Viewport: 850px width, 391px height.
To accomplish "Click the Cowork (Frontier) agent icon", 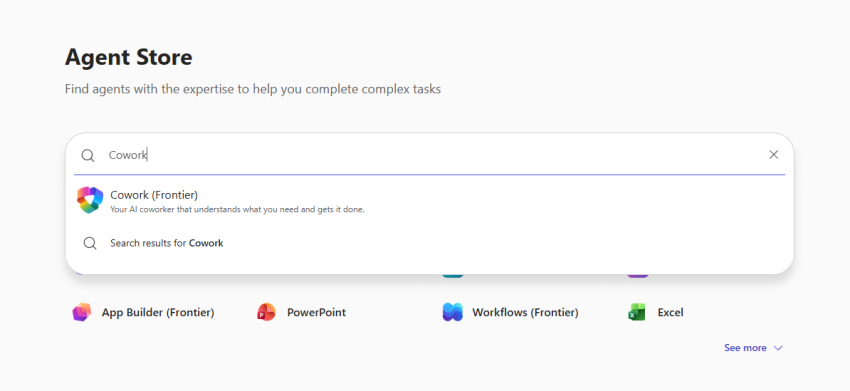I will coord(90,200).
